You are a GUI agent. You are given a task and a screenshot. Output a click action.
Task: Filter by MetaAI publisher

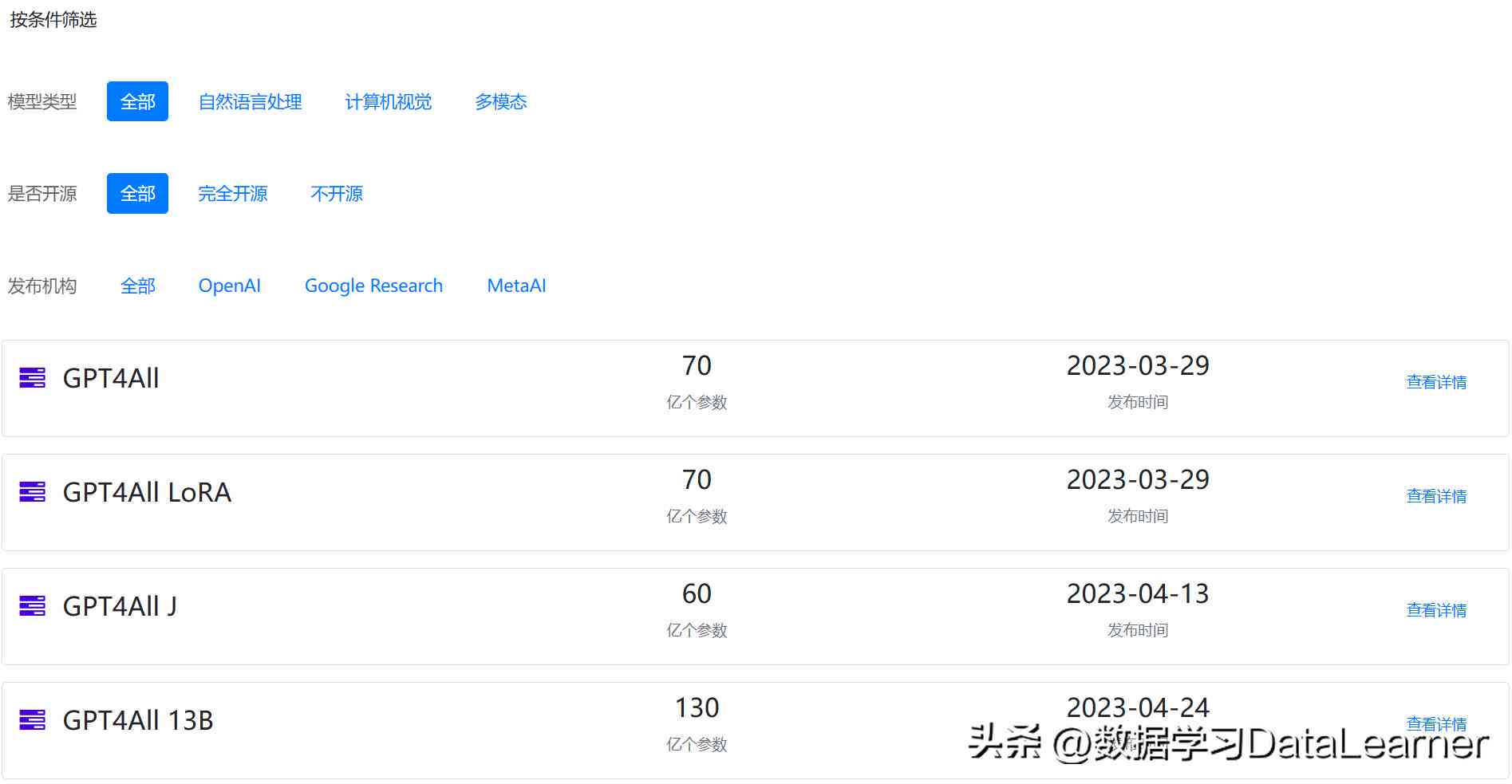coord(516,286)
